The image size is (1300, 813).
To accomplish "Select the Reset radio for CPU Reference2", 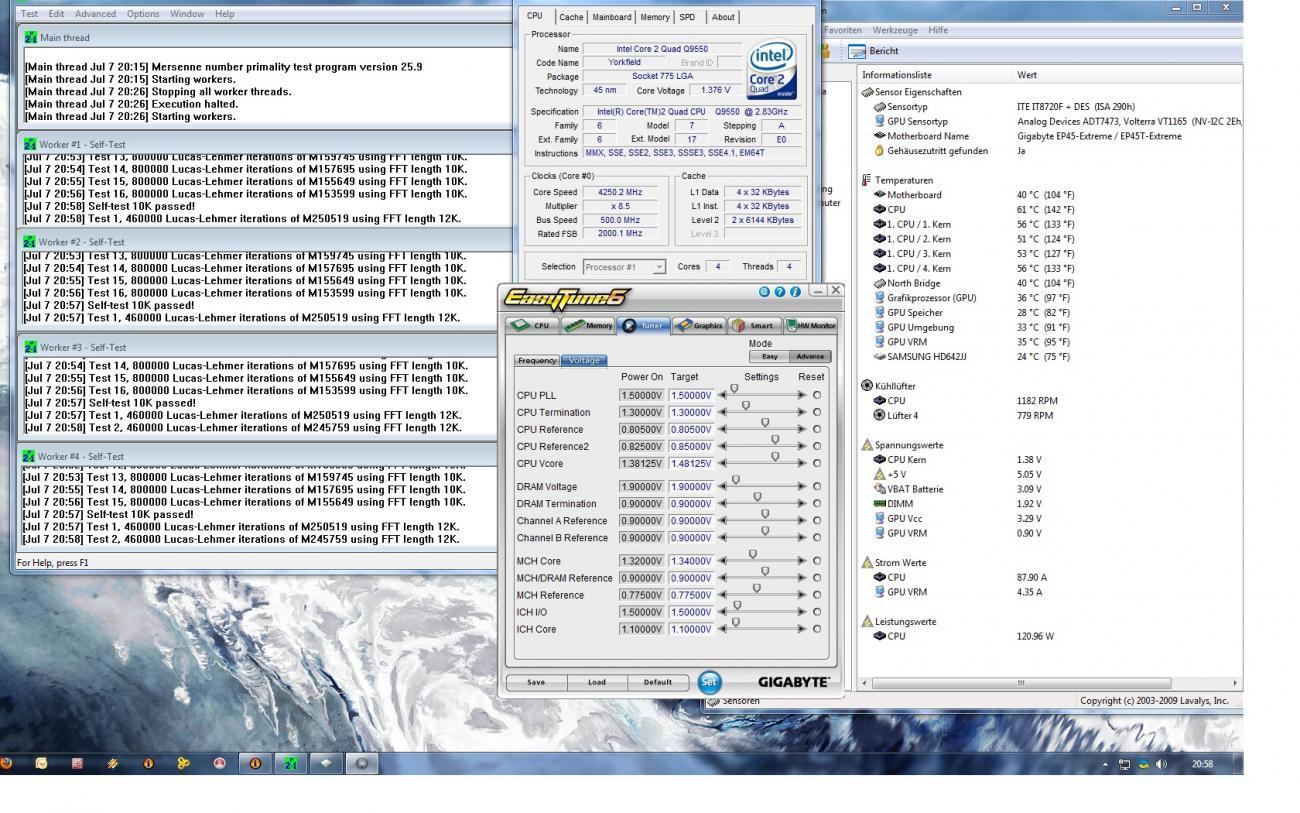I will 817,446.
